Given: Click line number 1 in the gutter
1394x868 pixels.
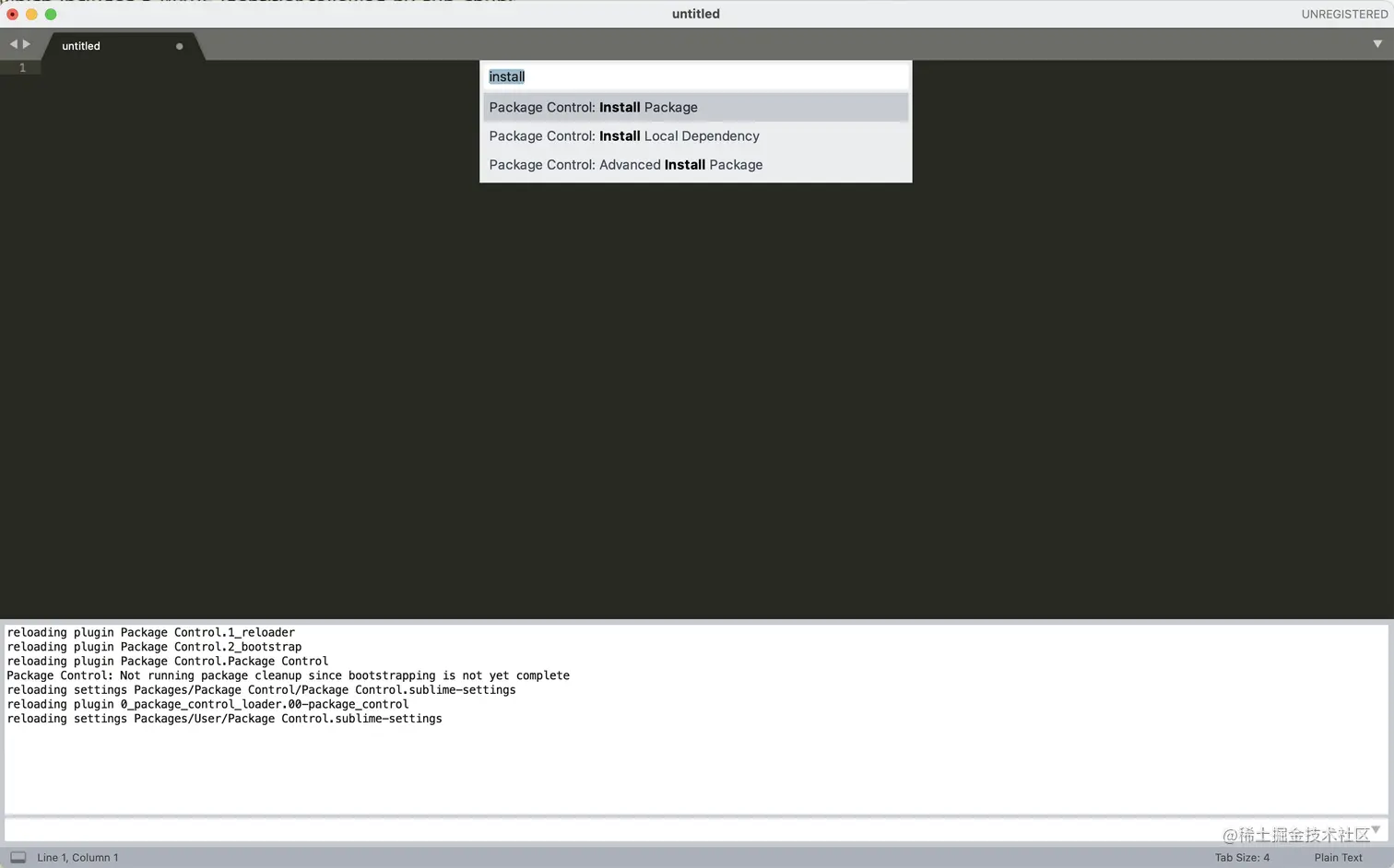Looking at the screenshot, I should pos(23,67).
